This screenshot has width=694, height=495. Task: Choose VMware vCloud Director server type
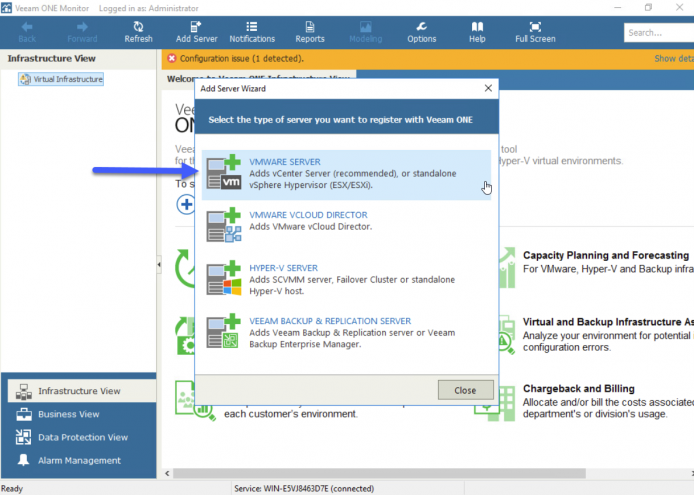pos(347,225)
